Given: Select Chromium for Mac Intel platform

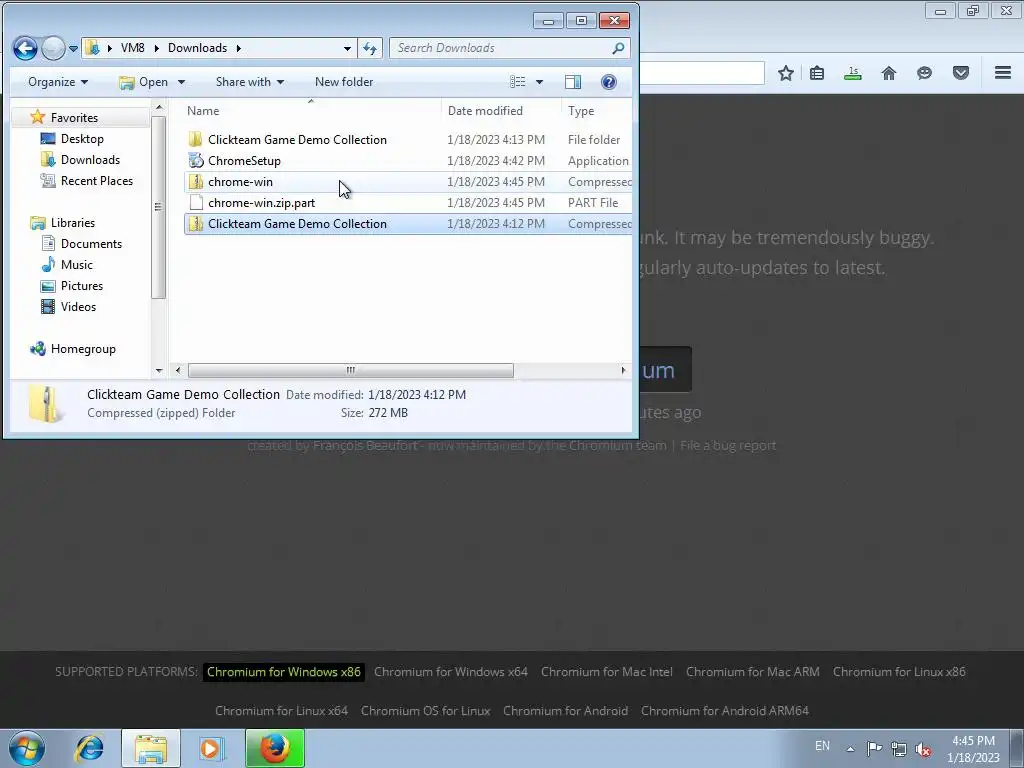Looking at the screenshot, I should (607, 671).
